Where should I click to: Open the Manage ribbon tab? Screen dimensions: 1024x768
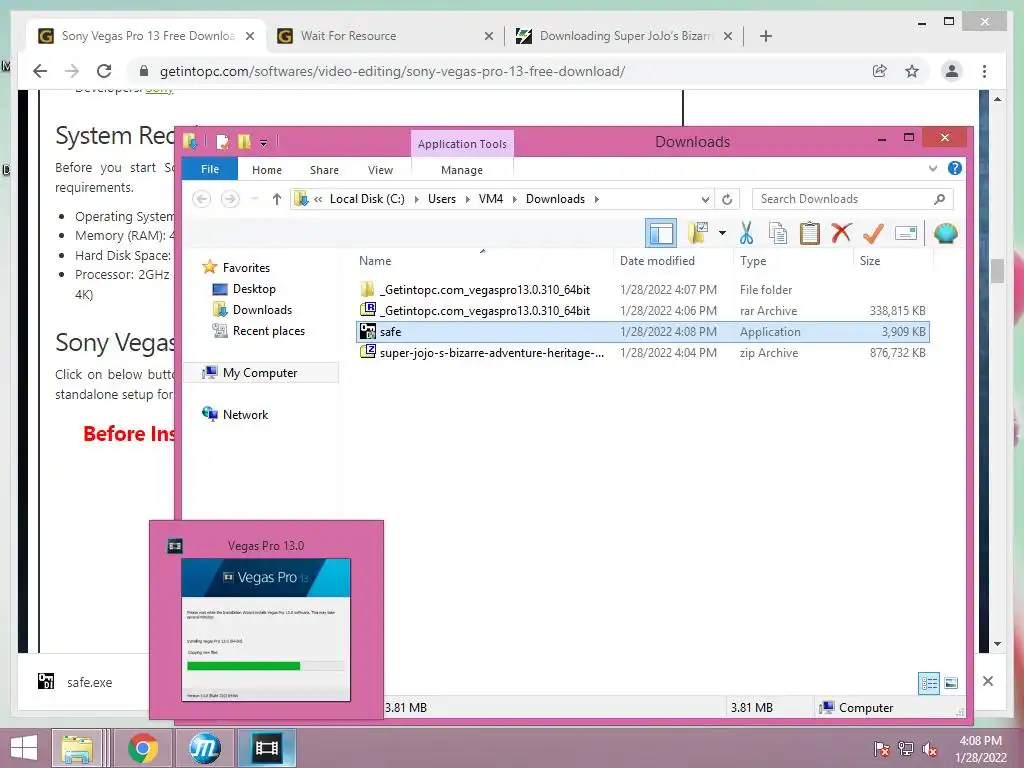point(462,170)
